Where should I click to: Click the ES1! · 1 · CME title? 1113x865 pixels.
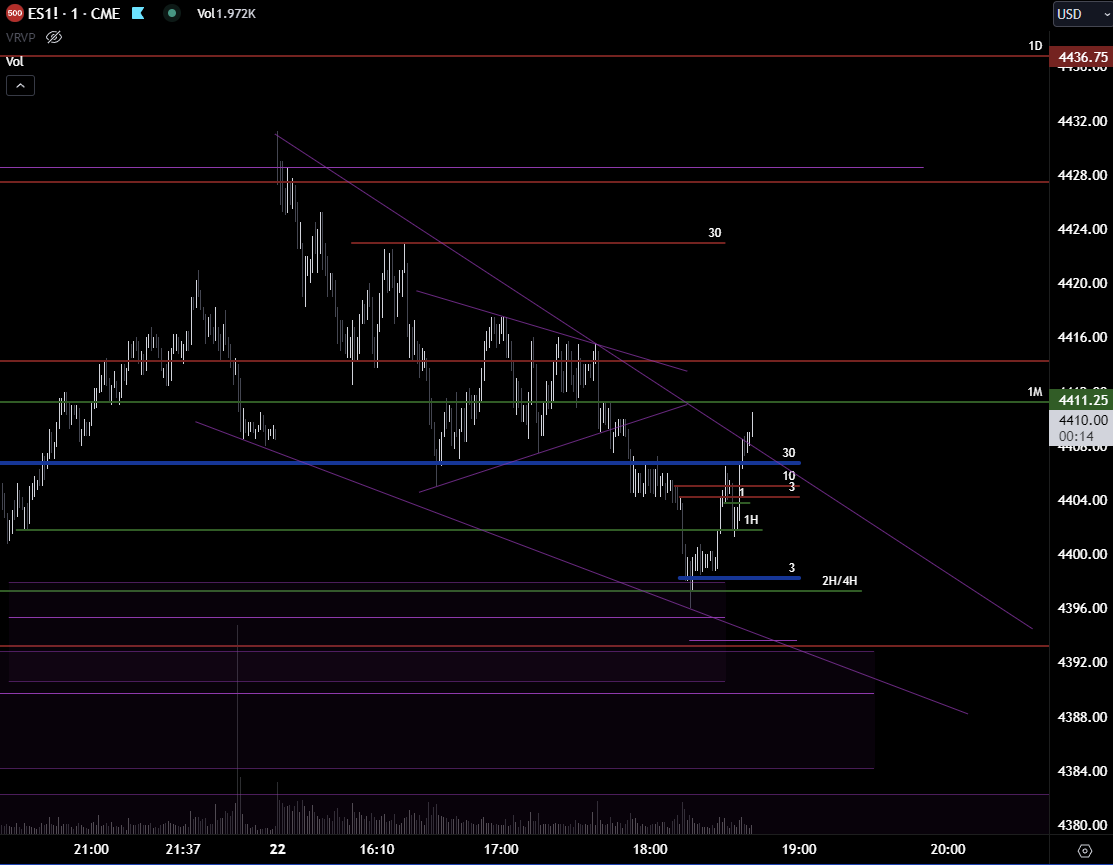pos(74,13)
